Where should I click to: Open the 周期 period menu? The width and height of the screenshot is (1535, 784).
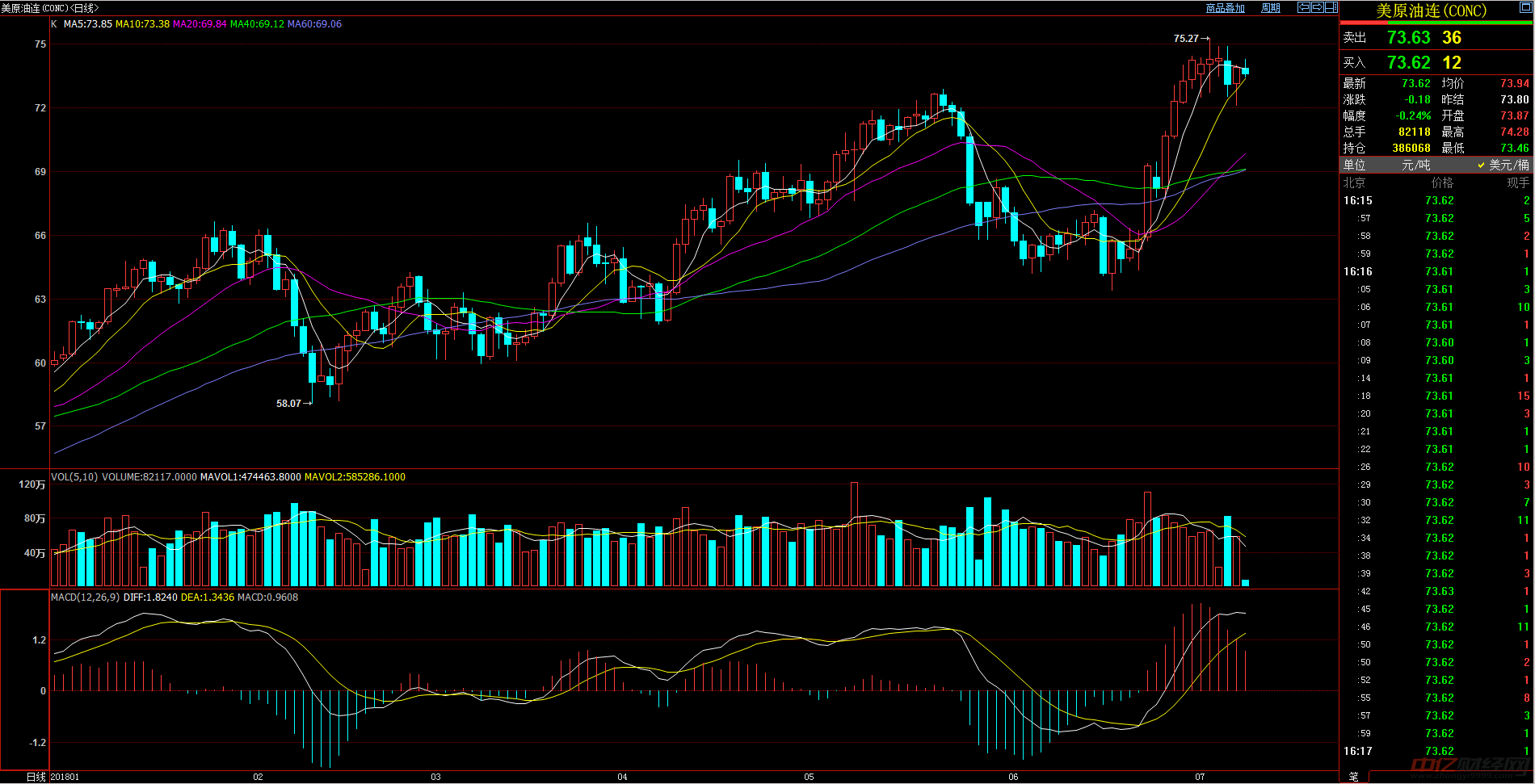(1271, 8)
